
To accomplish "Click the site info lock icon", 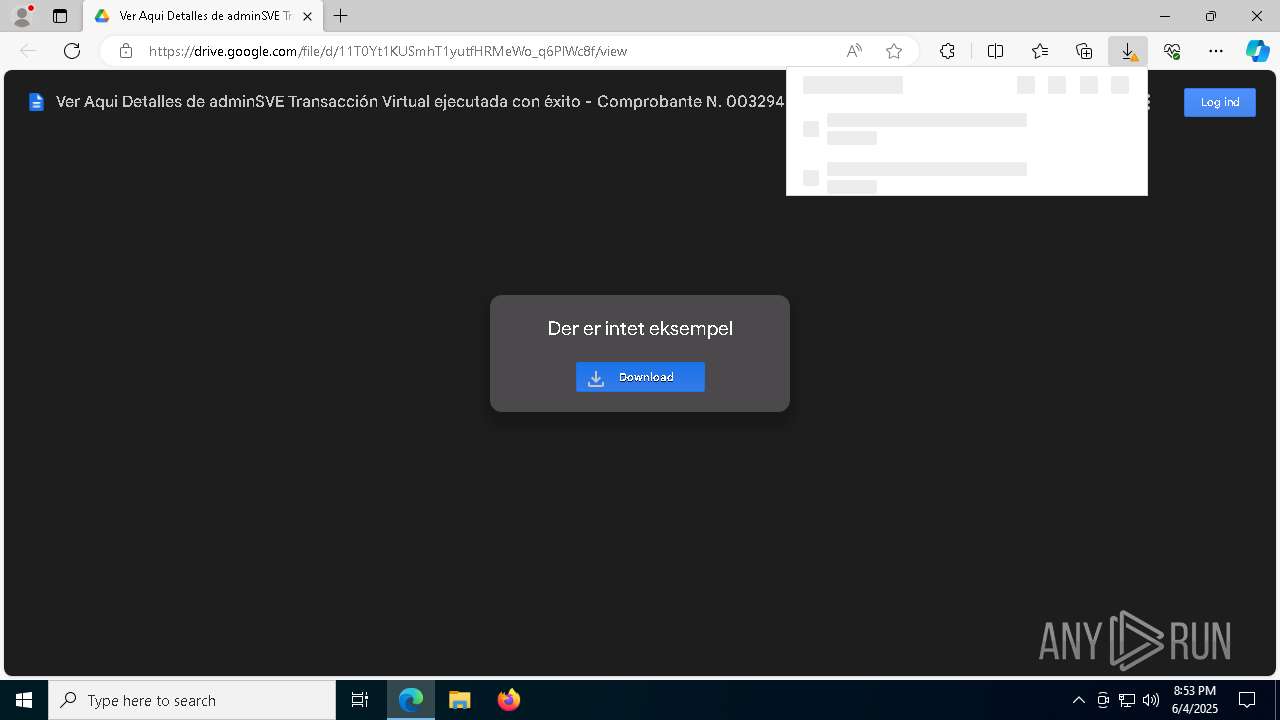I will tap(126, 51).
